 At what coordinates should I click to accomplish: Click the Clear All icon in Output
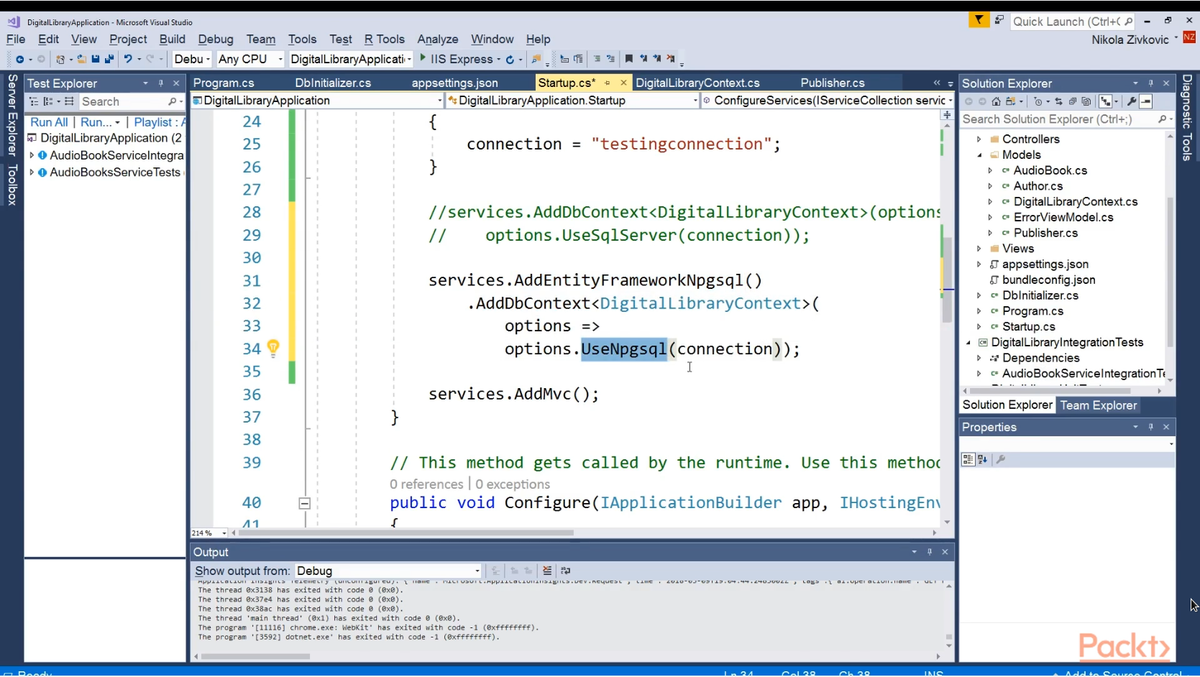point(547,571)
